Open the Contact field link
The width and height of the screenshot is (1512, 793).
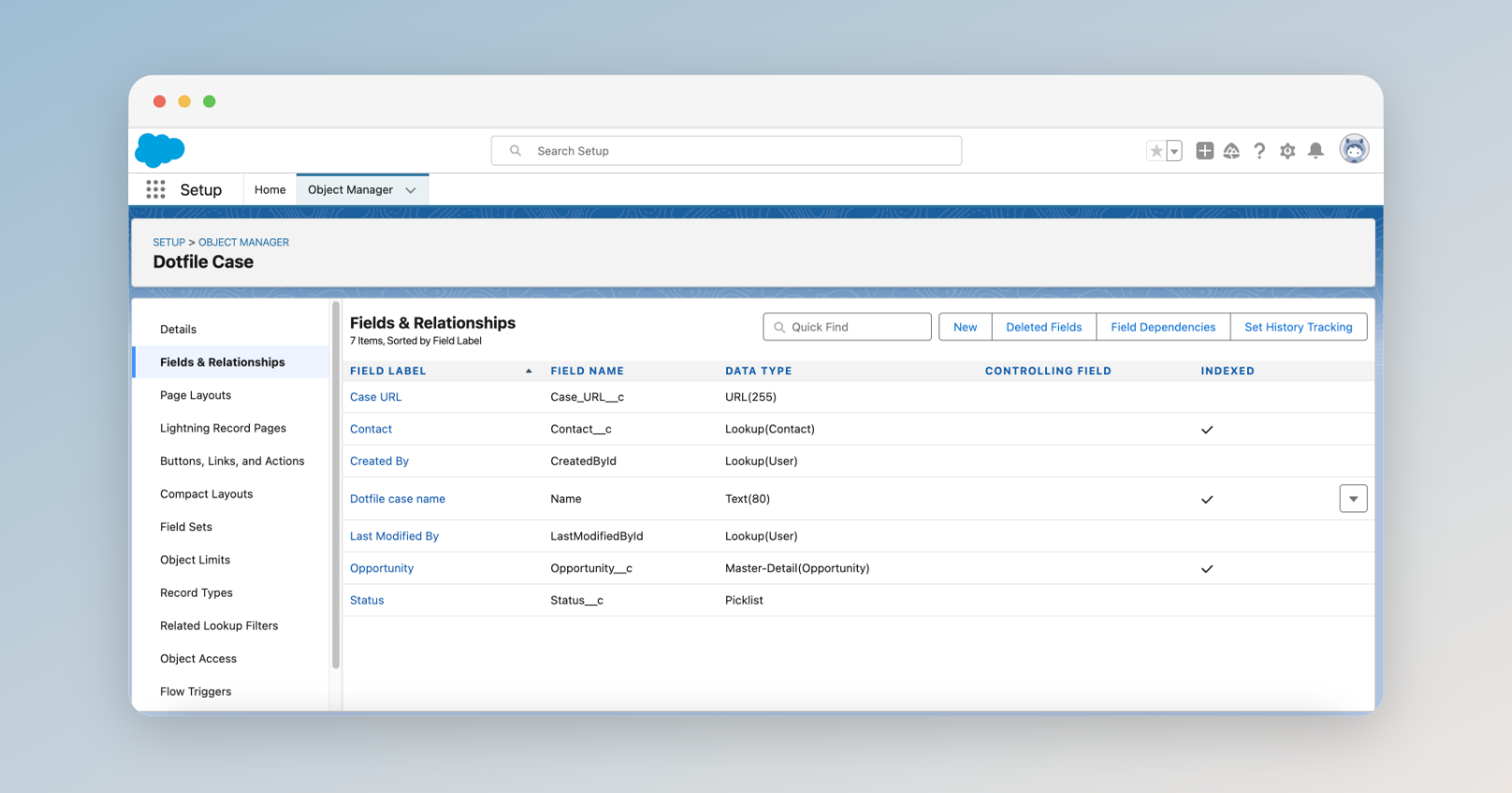click(371, 429)
